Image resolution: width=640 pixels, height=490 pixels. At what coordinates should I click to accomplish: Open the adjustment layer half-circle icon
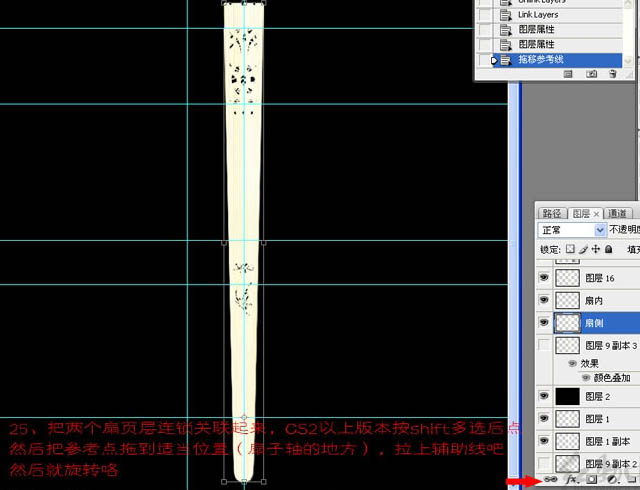612,479
